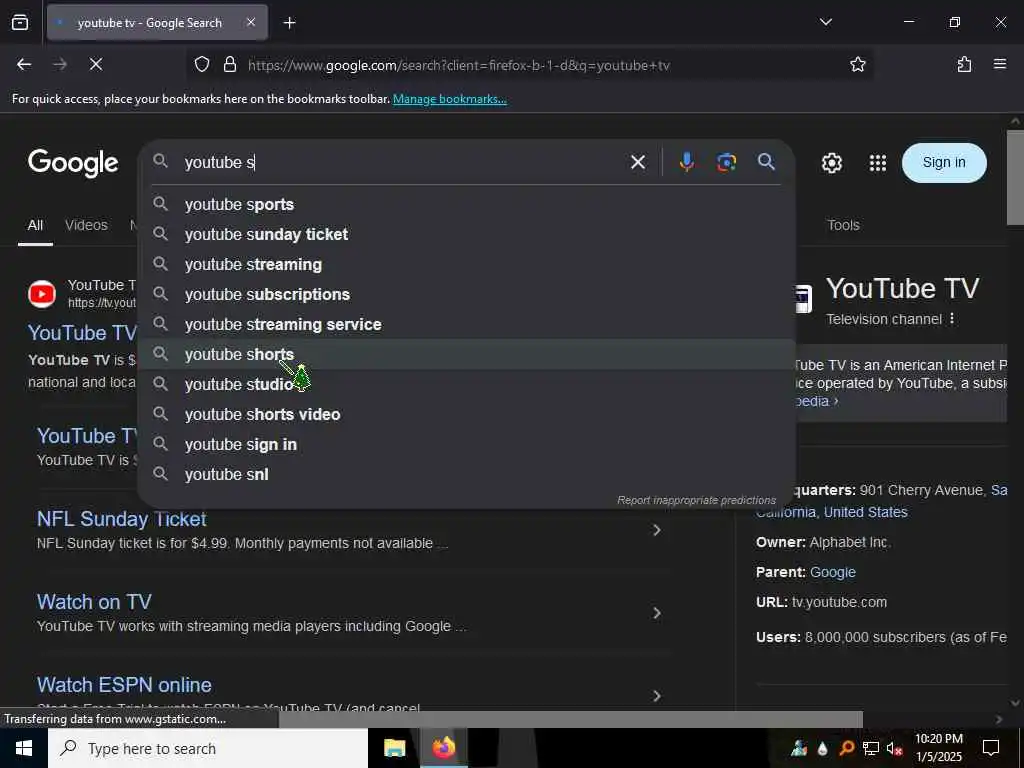
Task: Open the list all tabs dropdown
Action: (825, 22)
